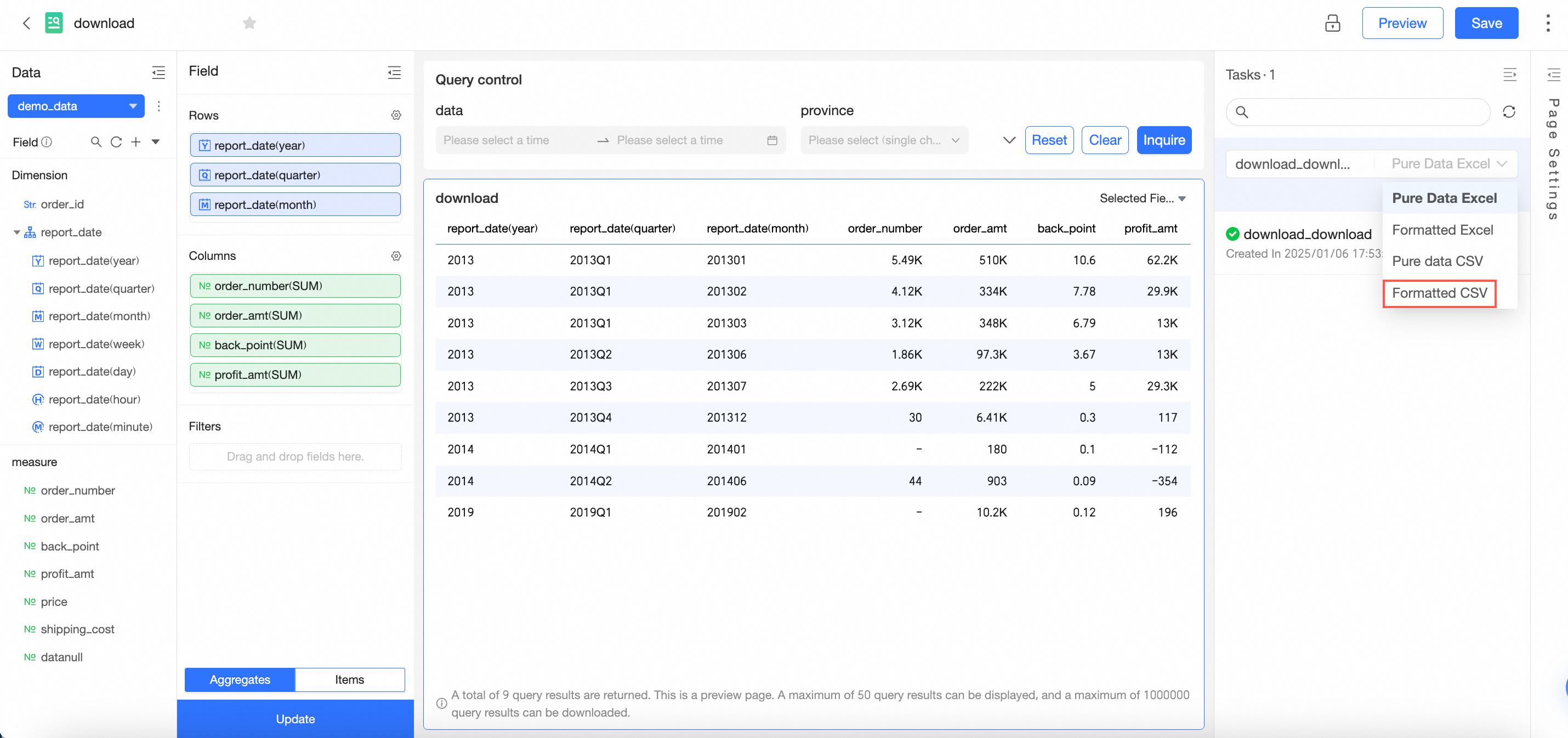Click the field search magnifier icon

95,142
